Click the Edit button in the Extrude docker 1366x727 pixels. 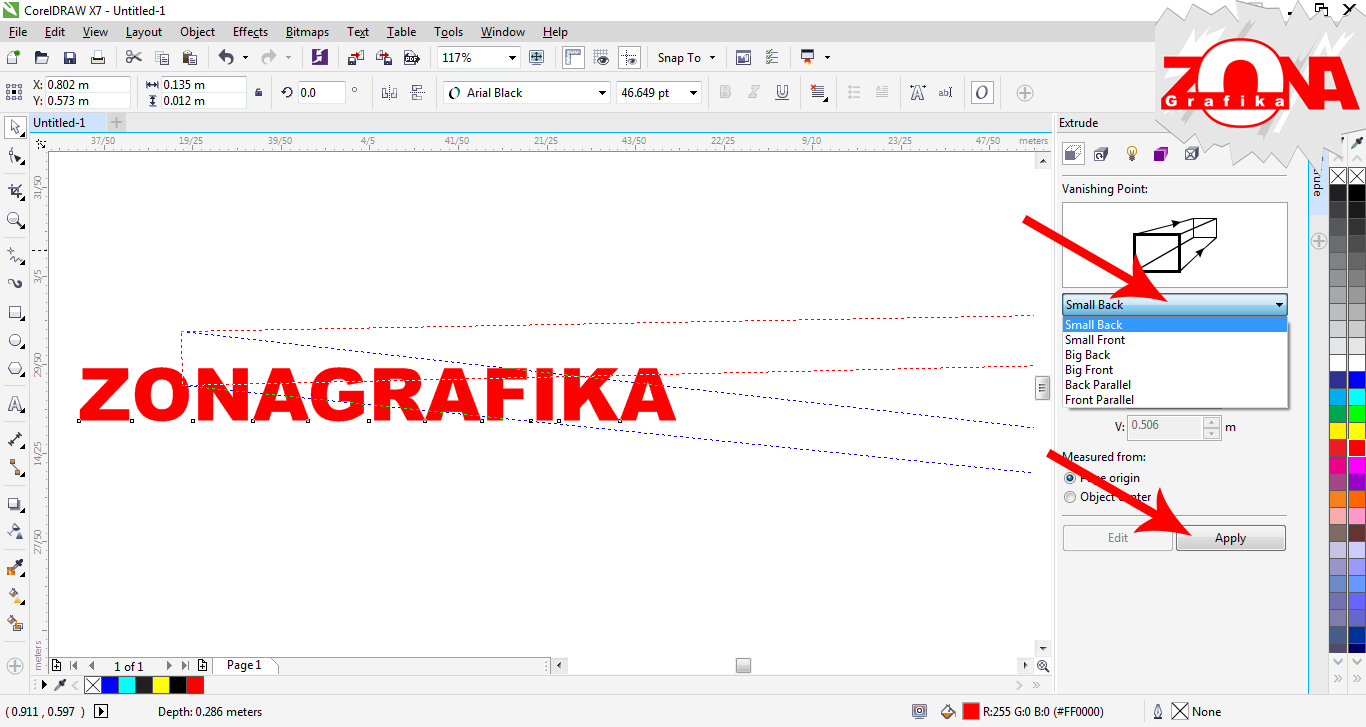[x=1117, y=537]
